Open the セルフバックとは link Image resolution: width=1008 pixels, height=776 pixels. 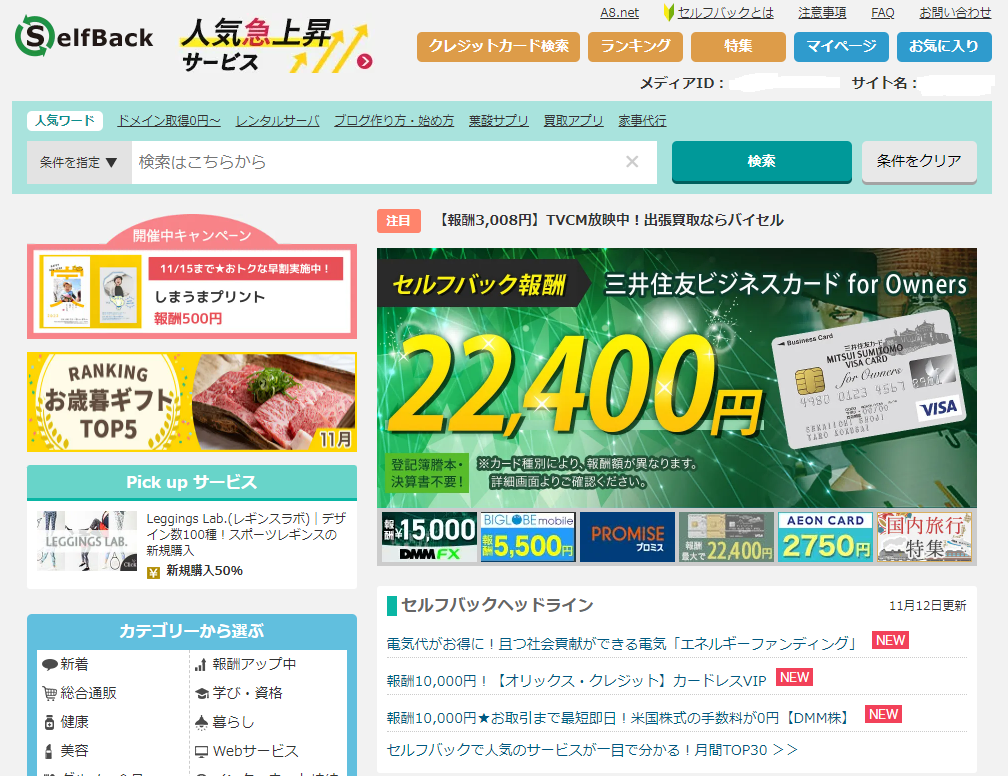coord(725,12)
